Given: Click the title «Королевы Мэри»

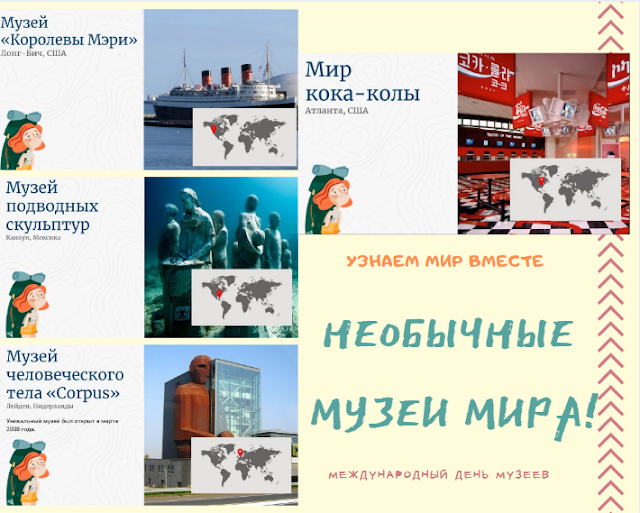Looking at the screenshot, I should click(69, 40).
